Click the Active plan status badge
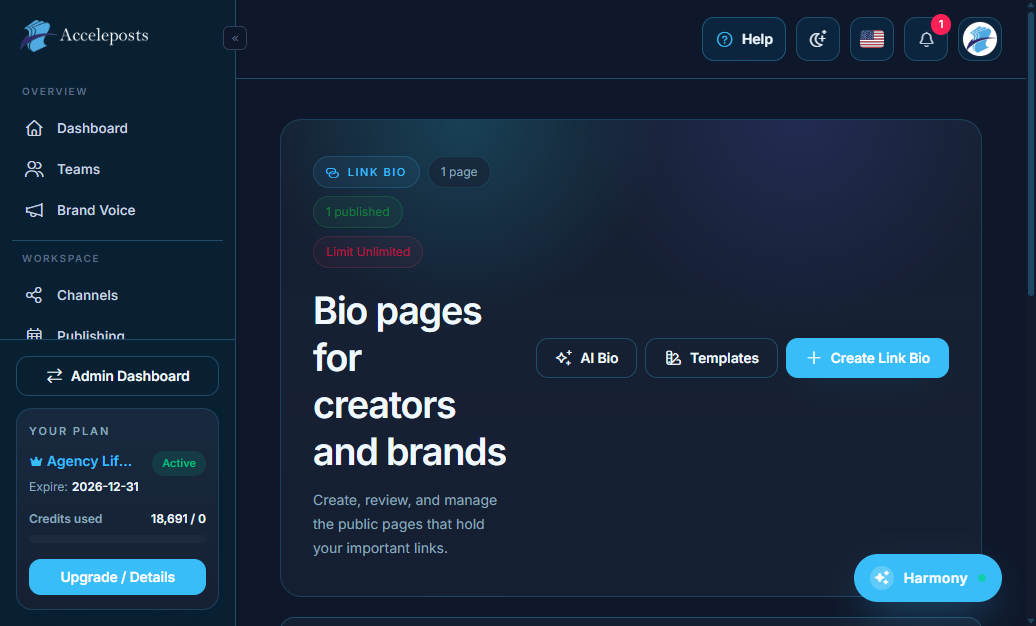Screen dimensions: 1036x626 tap(179, 463)
